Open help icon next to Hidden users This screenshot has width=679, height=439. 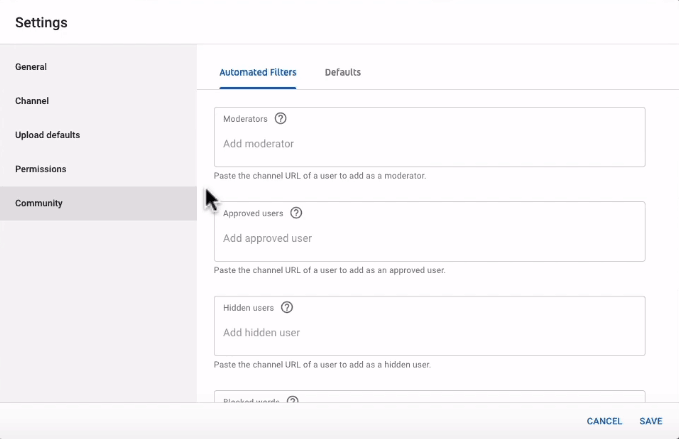point(287,307)
